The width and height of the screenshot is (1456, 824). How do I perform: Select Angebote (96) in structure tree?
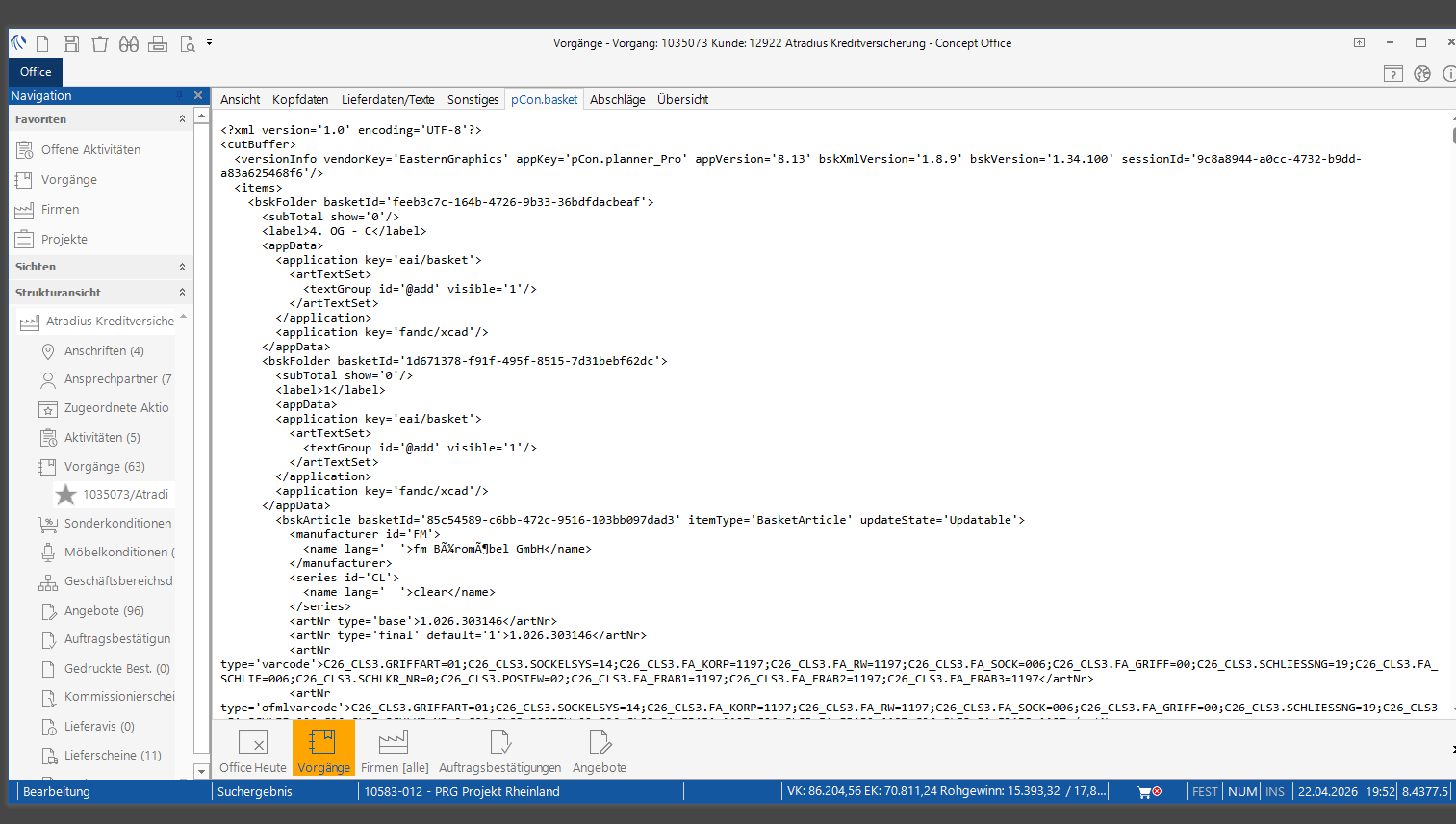coord(103,611)
